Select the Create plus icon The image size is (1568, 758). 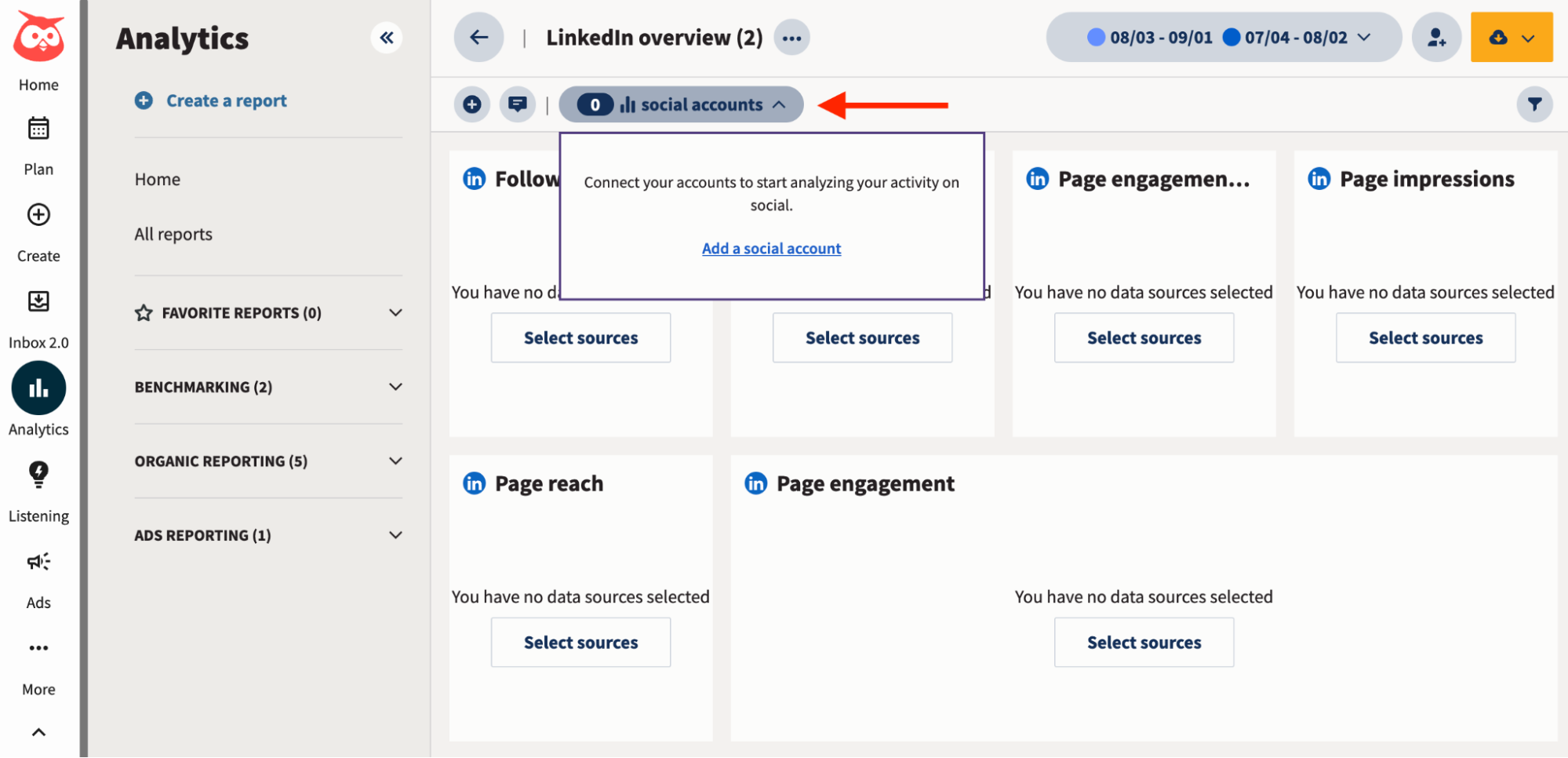(x=38, y=215)
